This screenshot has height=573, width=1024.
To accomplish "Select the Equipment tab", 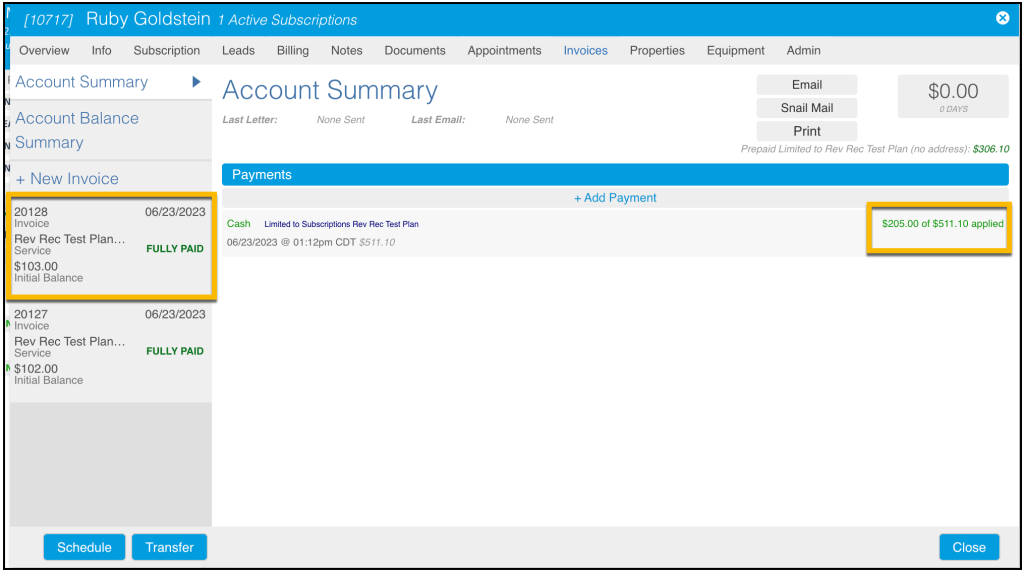I will (x=735, y=50).
